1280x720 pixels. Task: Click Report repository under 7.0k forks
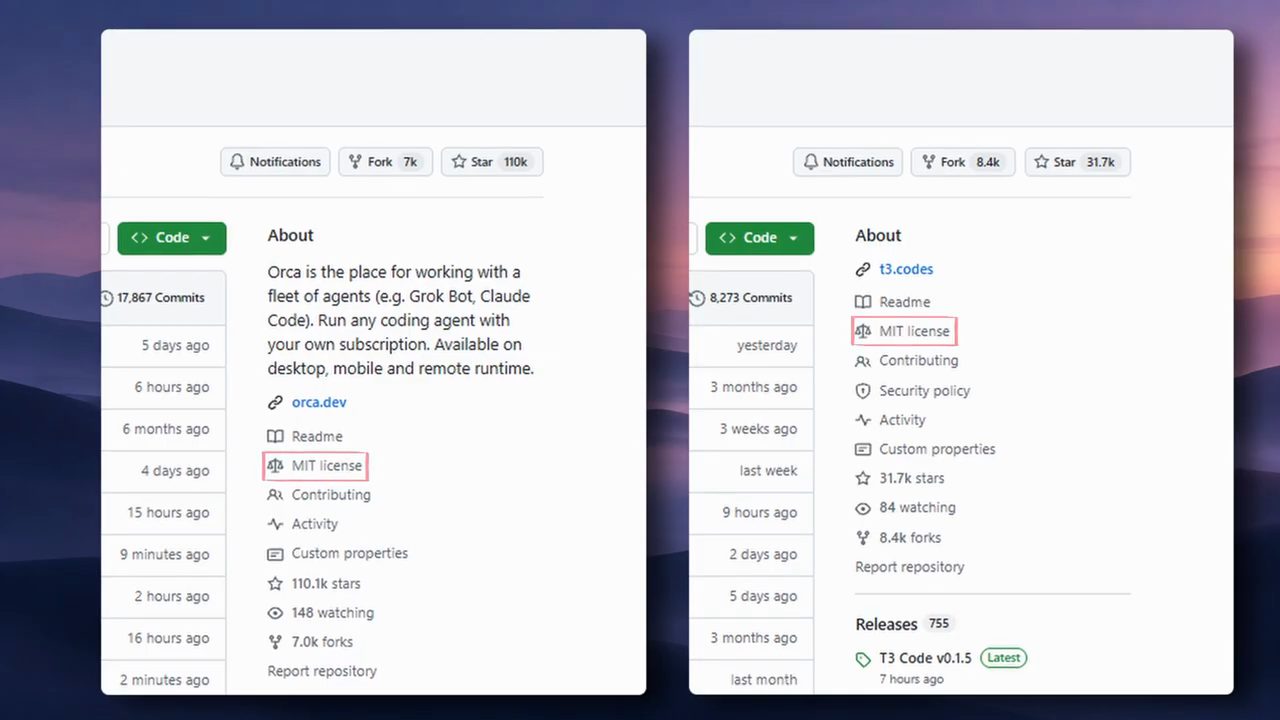322,672
